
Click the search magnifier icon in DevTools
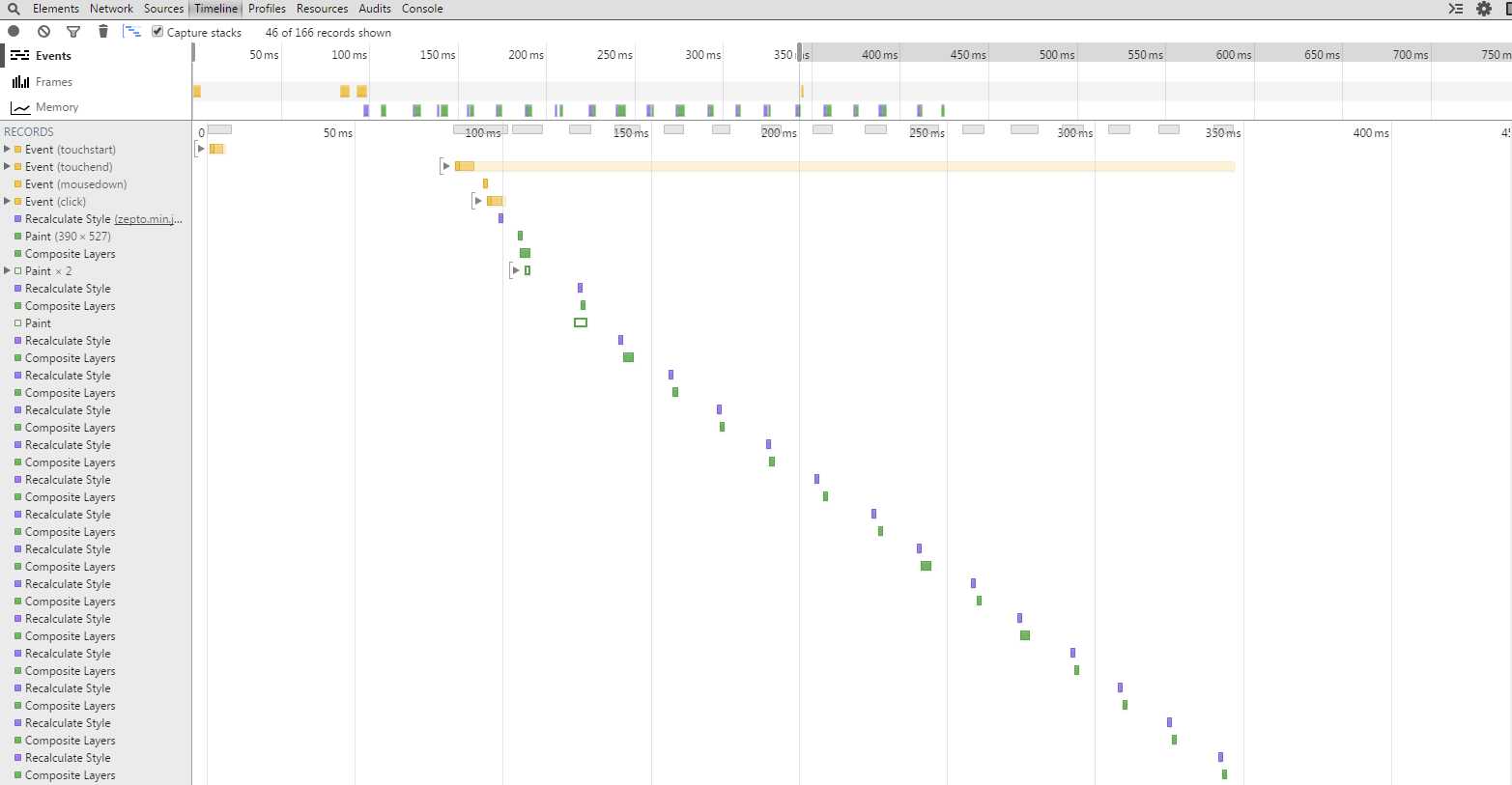[x=14, y=9]
